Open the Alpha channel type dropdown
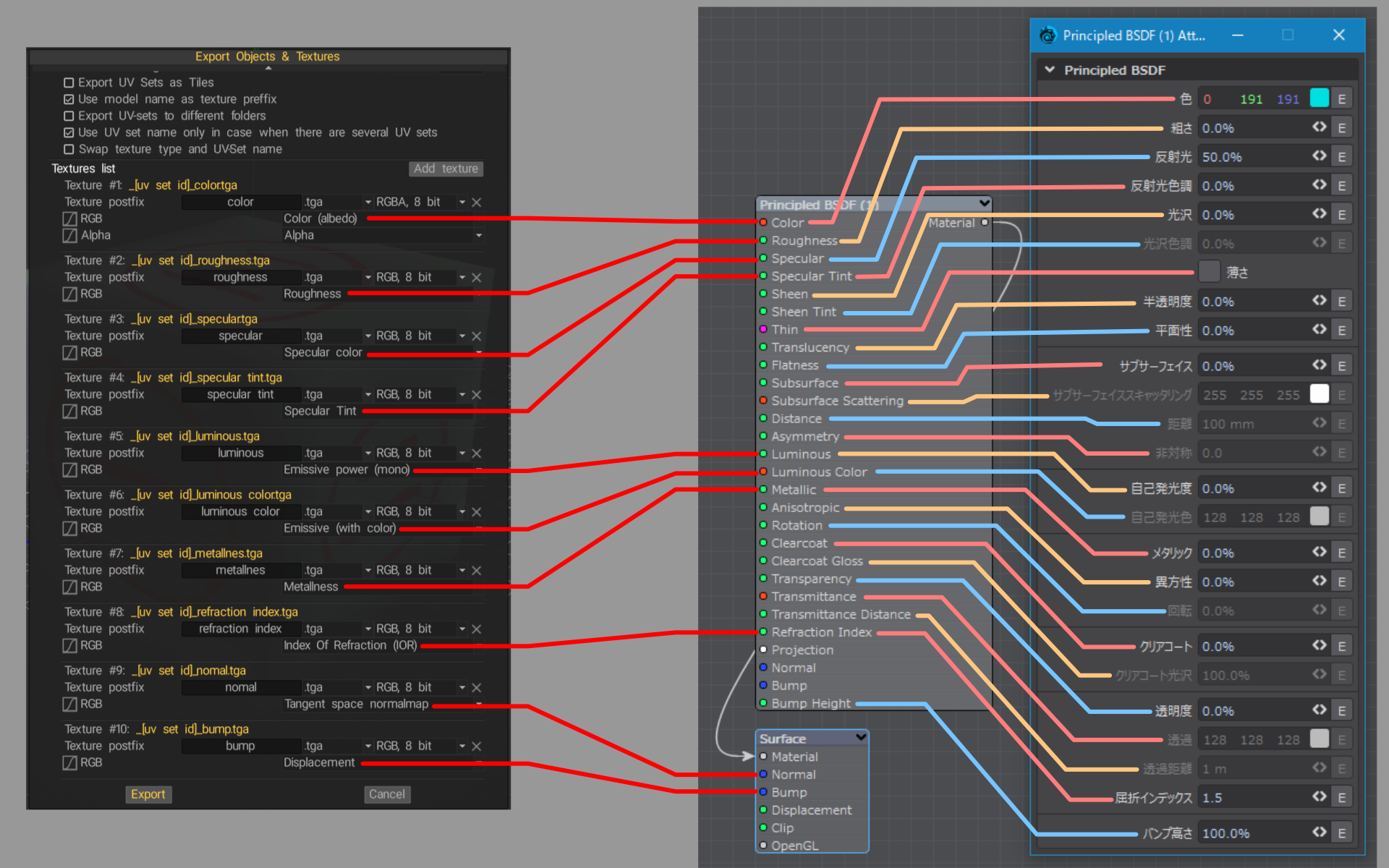 click(x=478, y=236)
